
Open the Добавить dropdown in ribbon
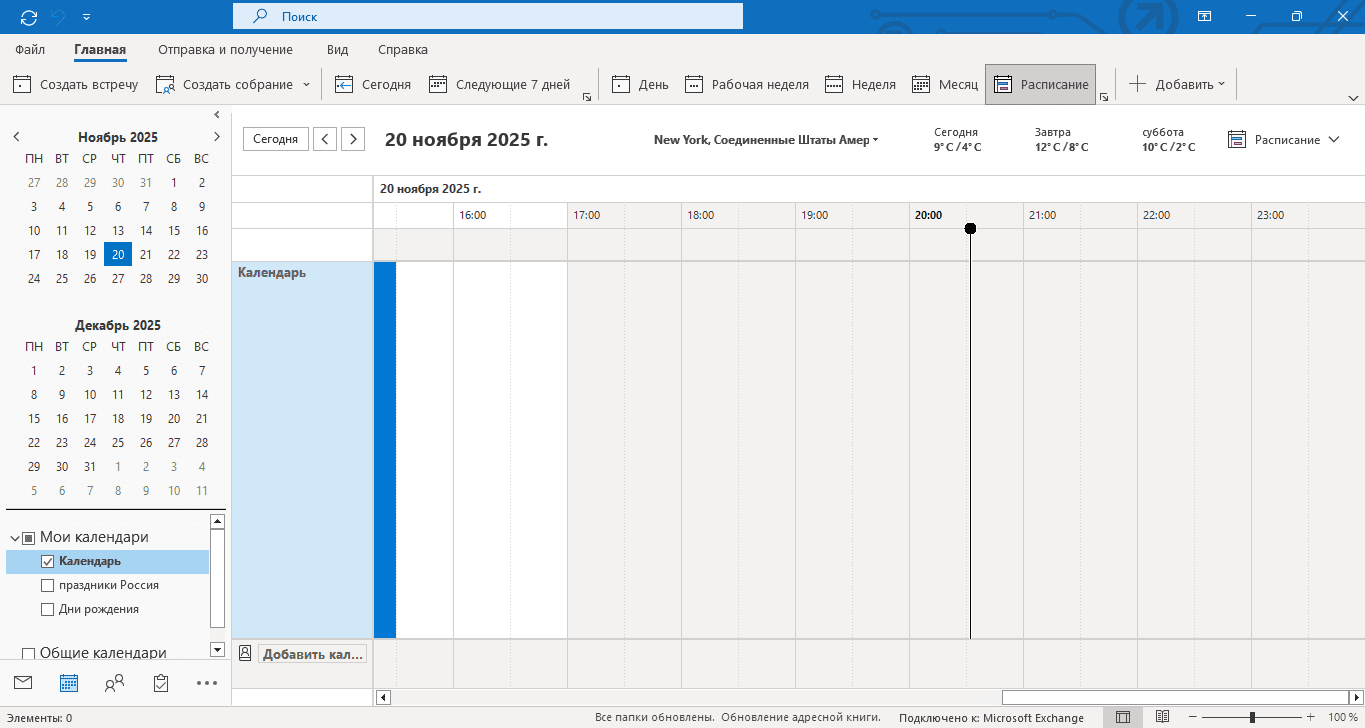(x=1178, y=85)
